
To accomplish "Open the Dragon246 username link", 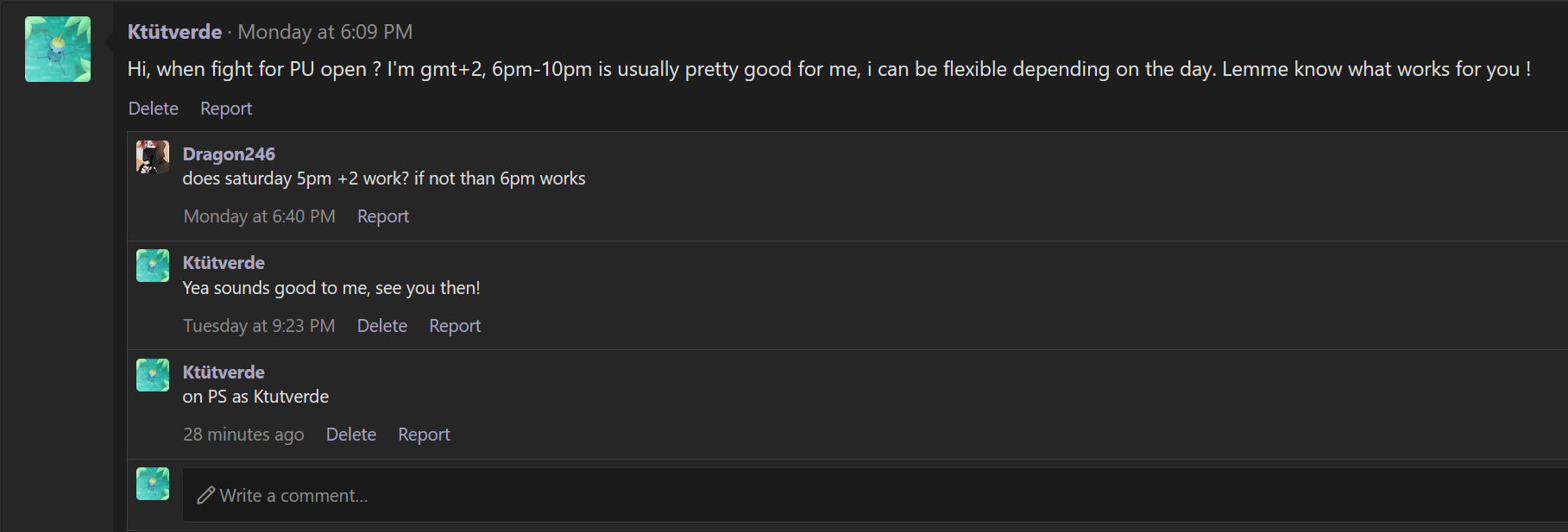I will tap(229, 154).
